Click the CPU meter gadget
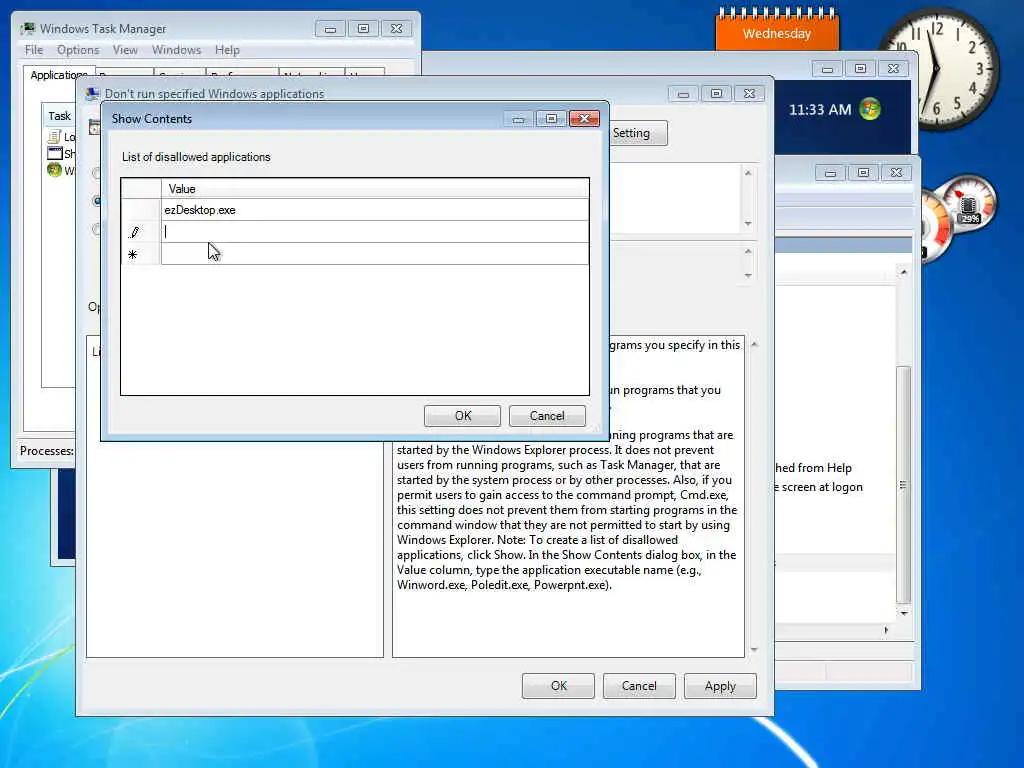1024x768 pixels. 958,219
